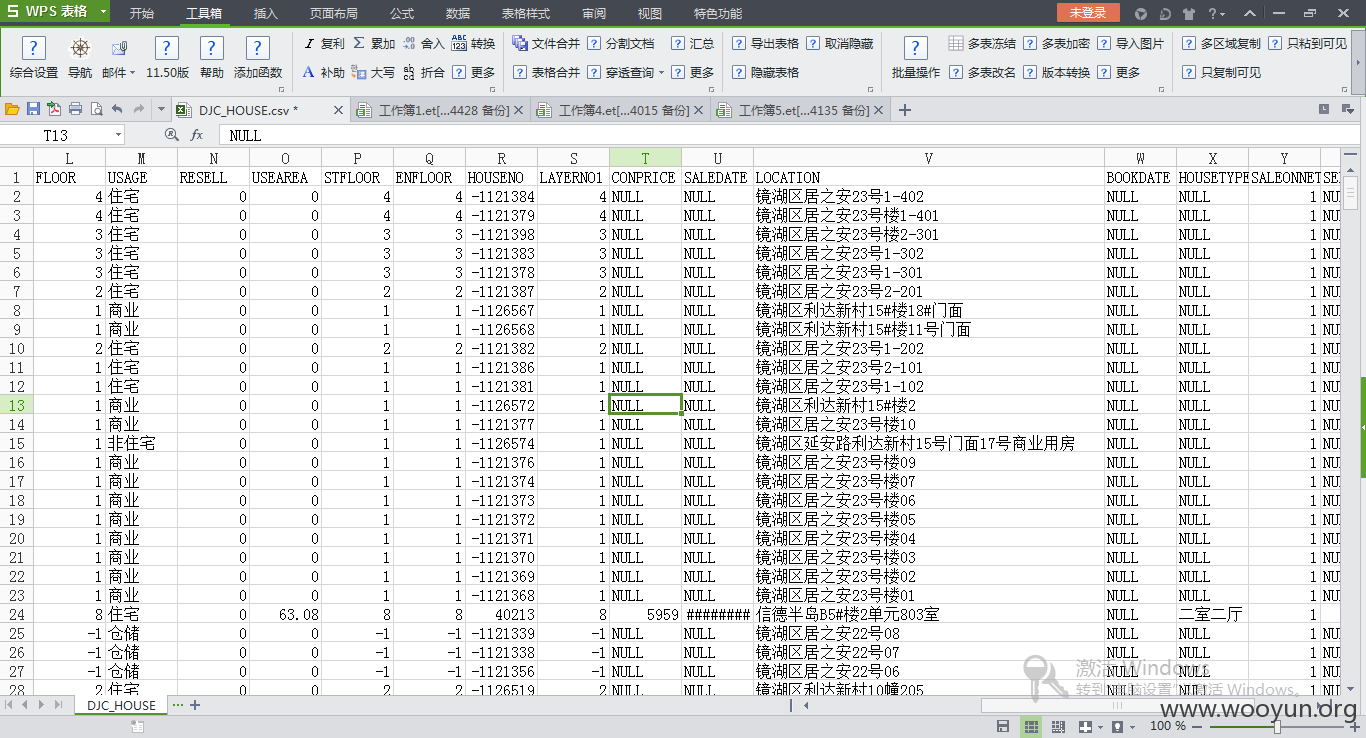The image size is (1366, 738).
Task: Click the fx insert function icon
Action: [x=197, y=135]
